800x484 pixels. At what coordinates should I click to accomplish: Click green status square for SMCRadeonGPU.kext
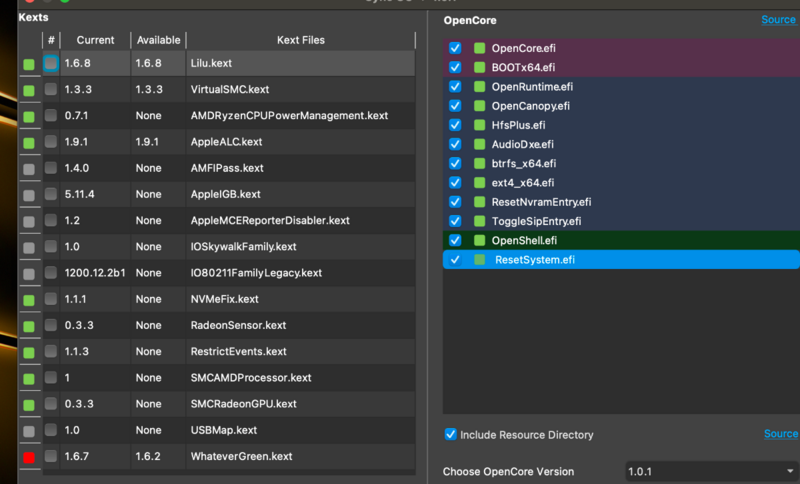[x=29, y=405]
